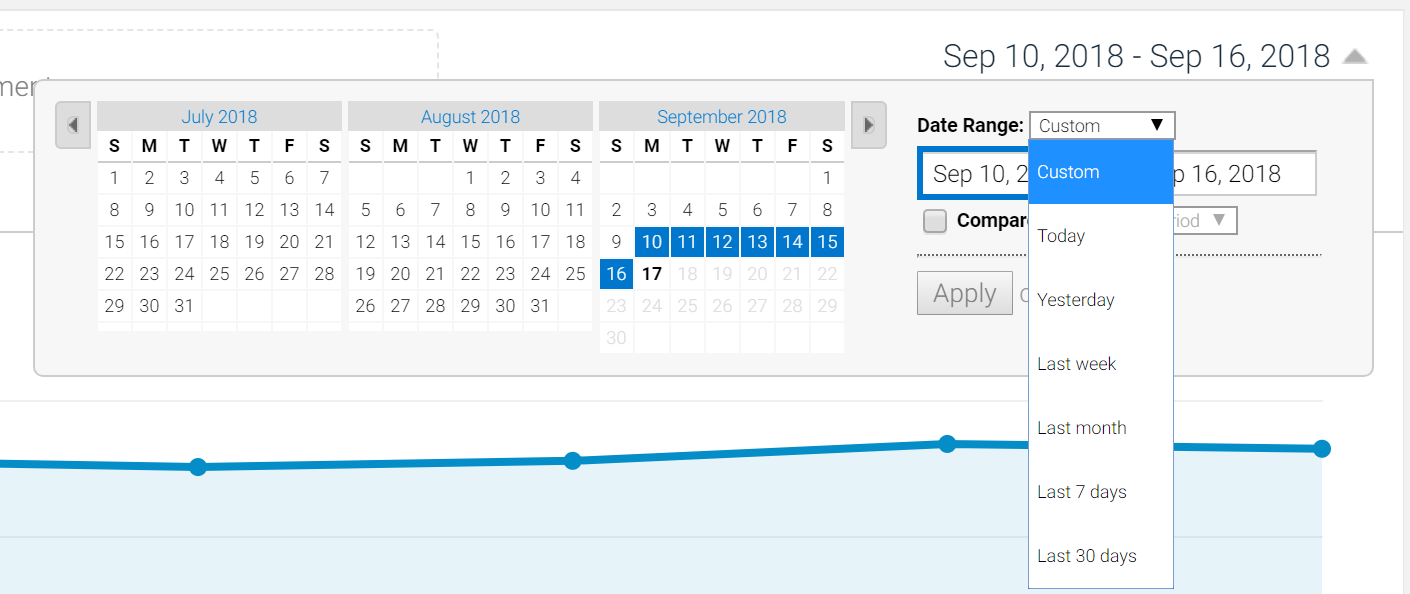
Task: Select Last week in the dropdown list
Action: 1076,363
